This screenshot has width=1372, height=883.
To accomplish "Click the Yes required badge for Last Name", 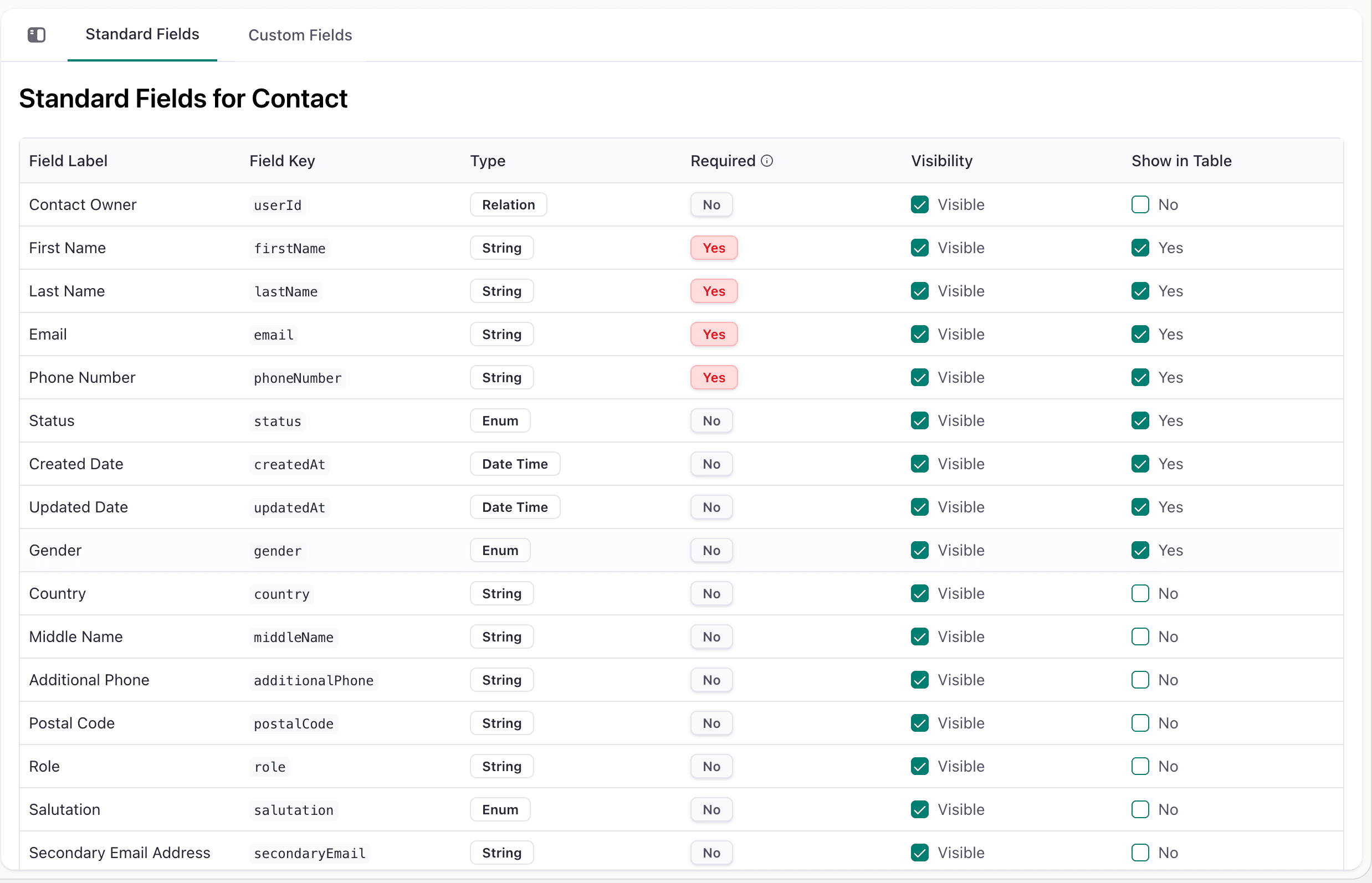I will pos(714,291).
